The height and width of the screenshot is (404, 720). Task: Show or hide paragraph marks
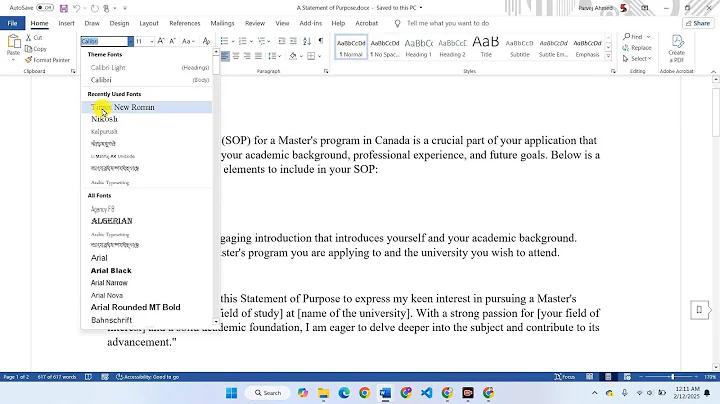pos(321,41)
